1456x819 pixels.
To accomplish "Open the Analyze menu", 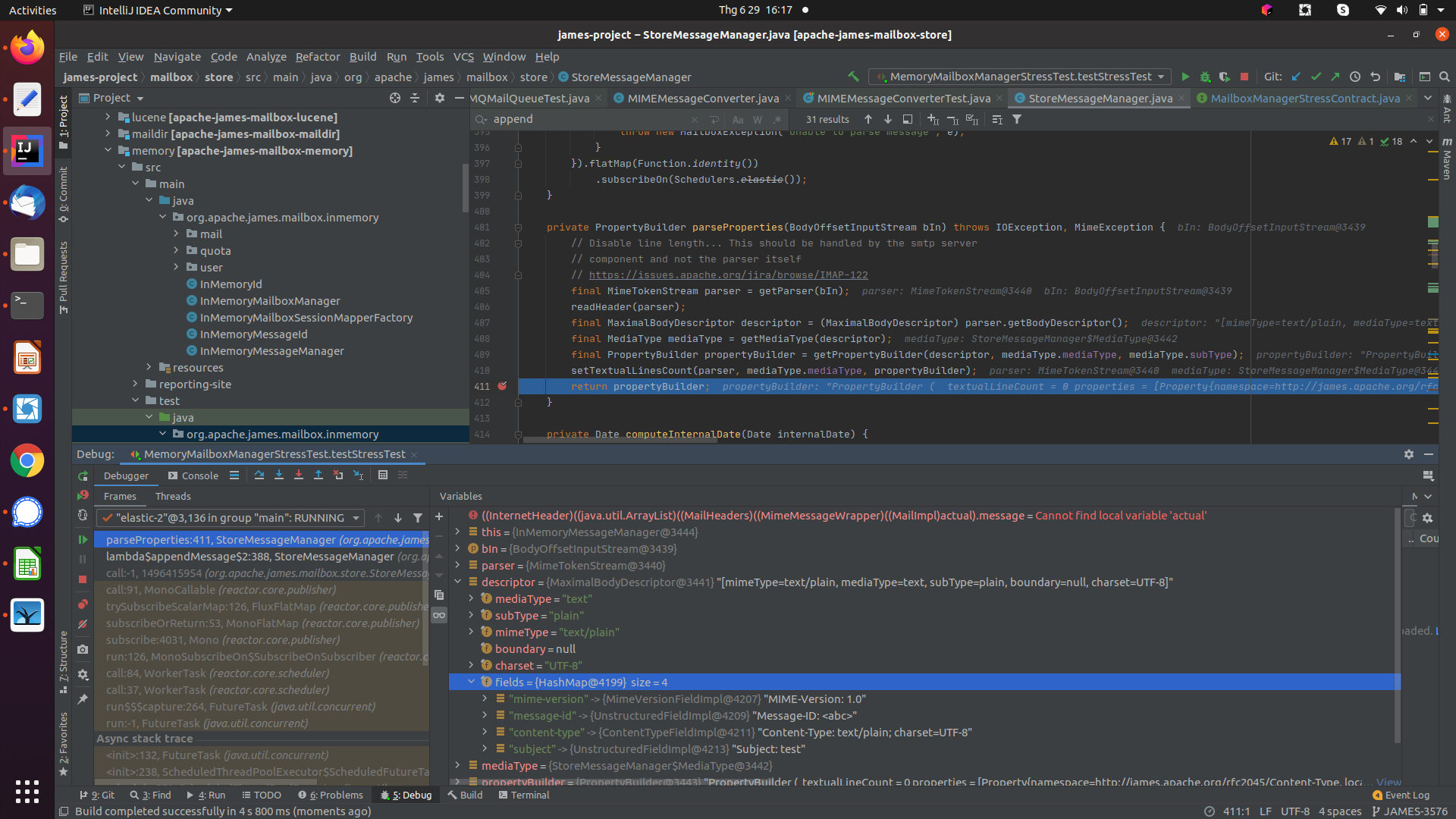I will coord(266,57).
